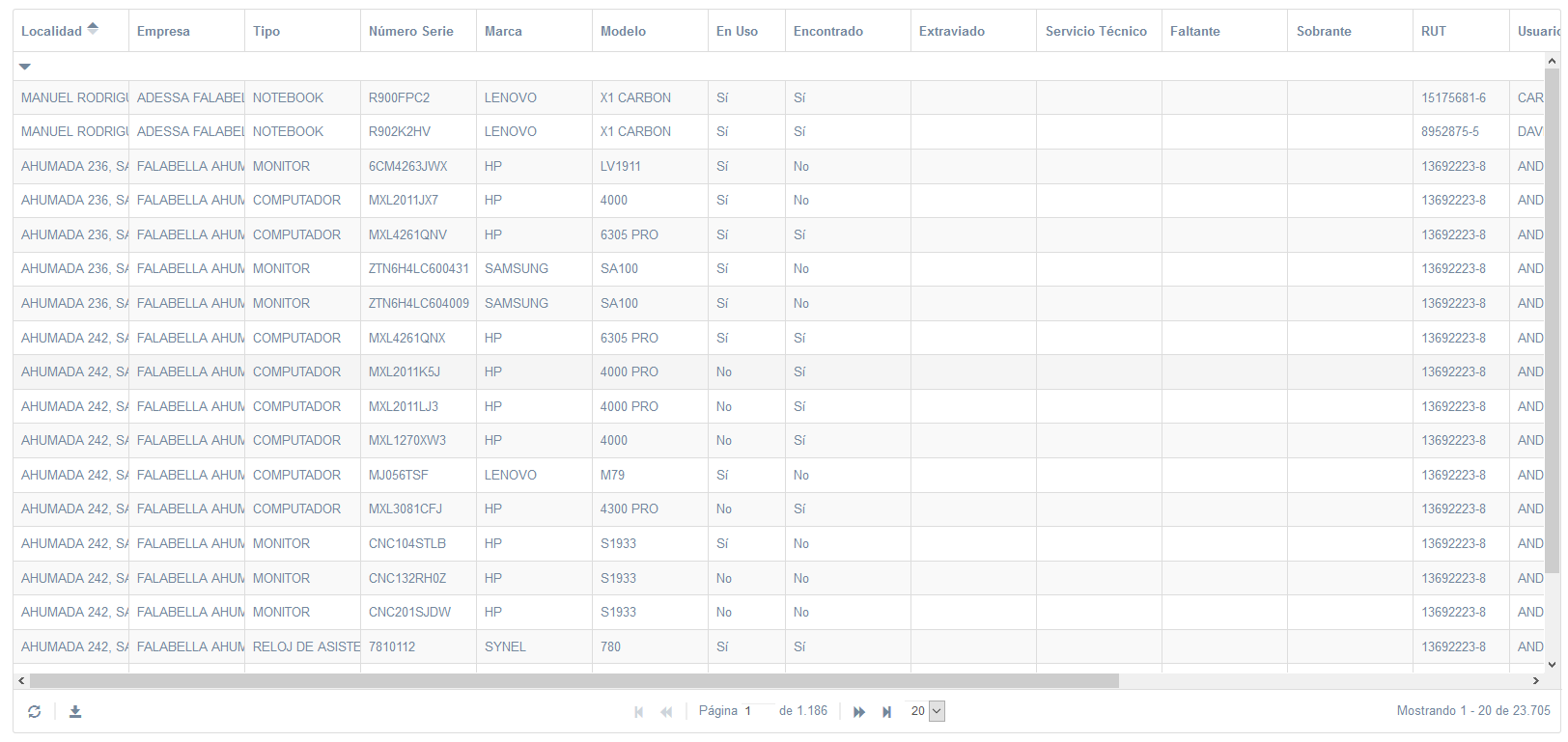Select serial MJ056TSF cell
Screen dimensions: 1568x742
point(418,475)
